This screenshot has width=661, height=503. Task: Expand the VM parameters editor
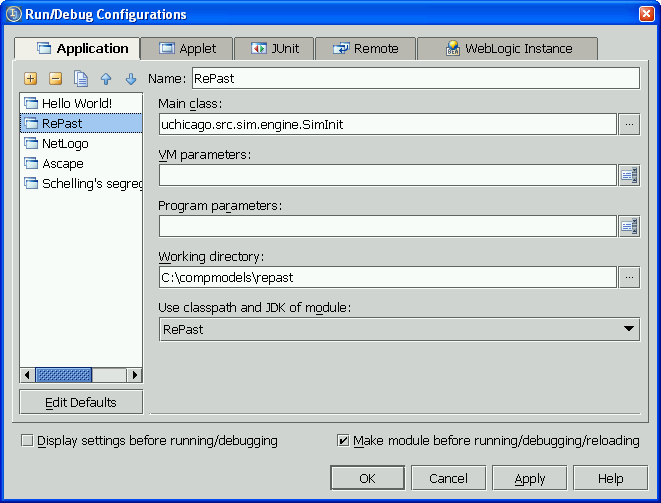click(x=629, y=175)
